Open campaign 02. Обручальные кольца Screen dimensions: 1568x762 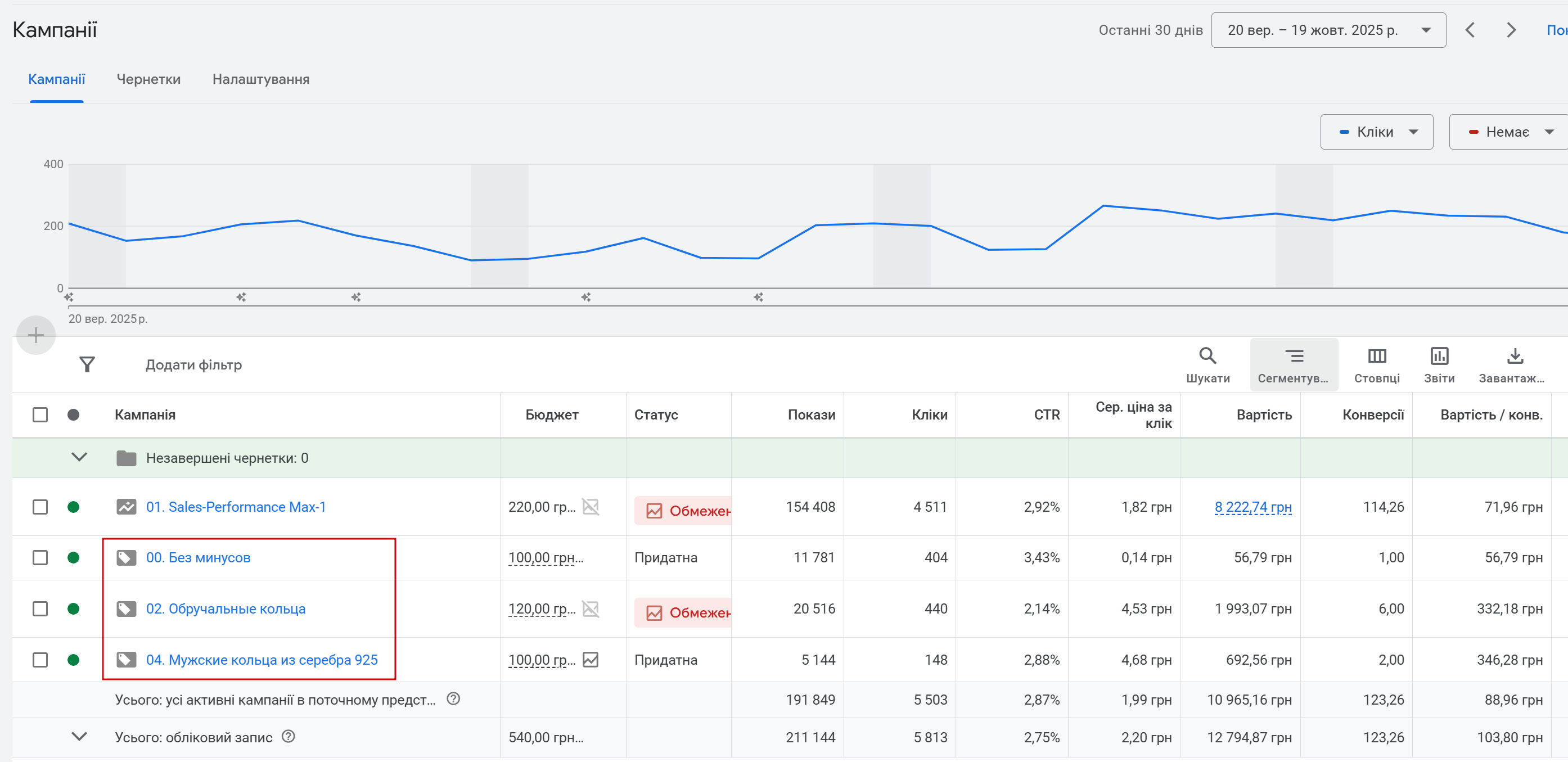pos(225,608)
